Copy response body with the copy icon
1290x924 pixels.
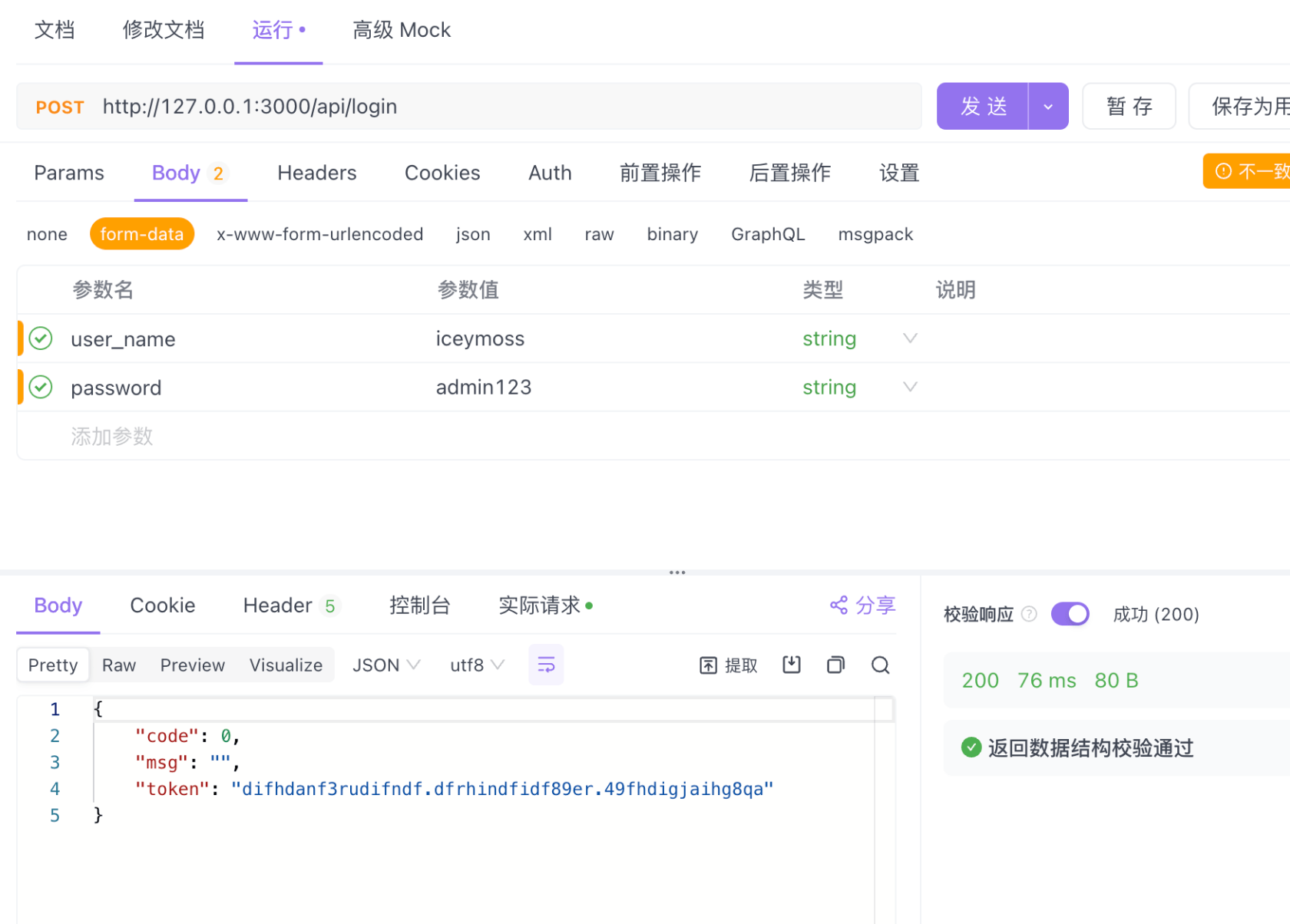pyautogui.click(x=836, y=665)
